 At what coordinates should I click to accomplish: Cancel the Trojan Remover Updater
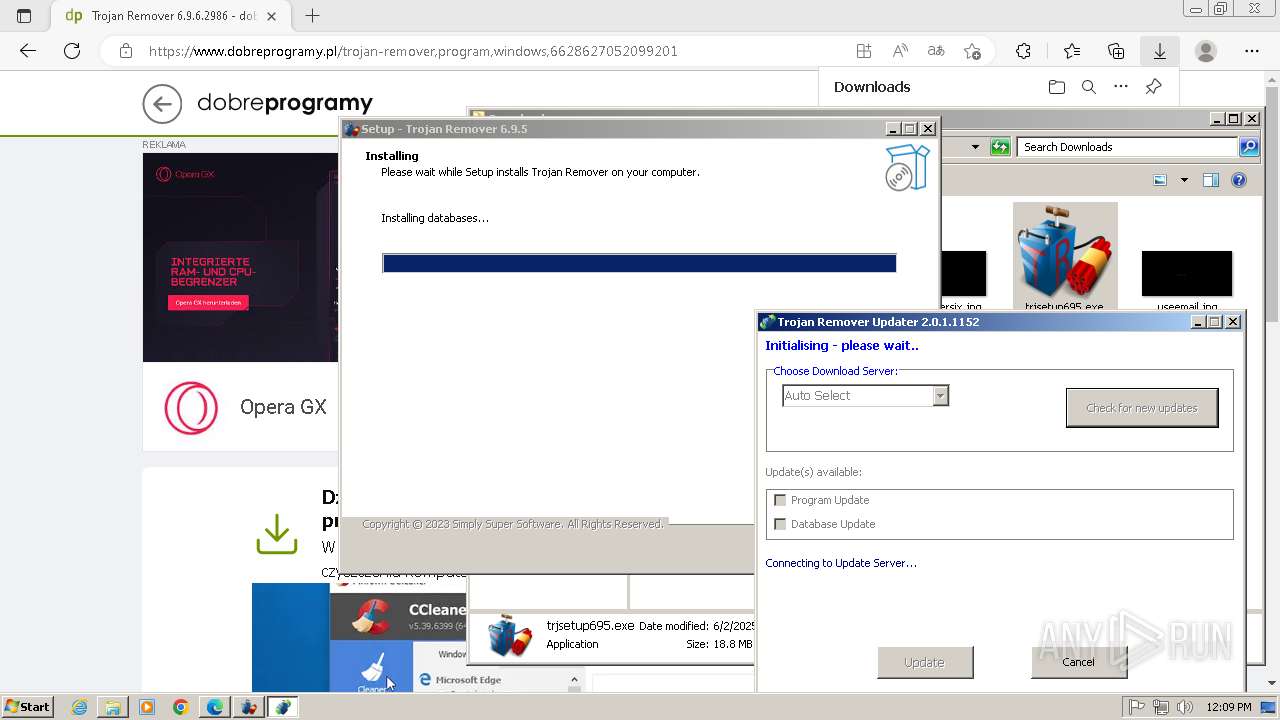1078,662
